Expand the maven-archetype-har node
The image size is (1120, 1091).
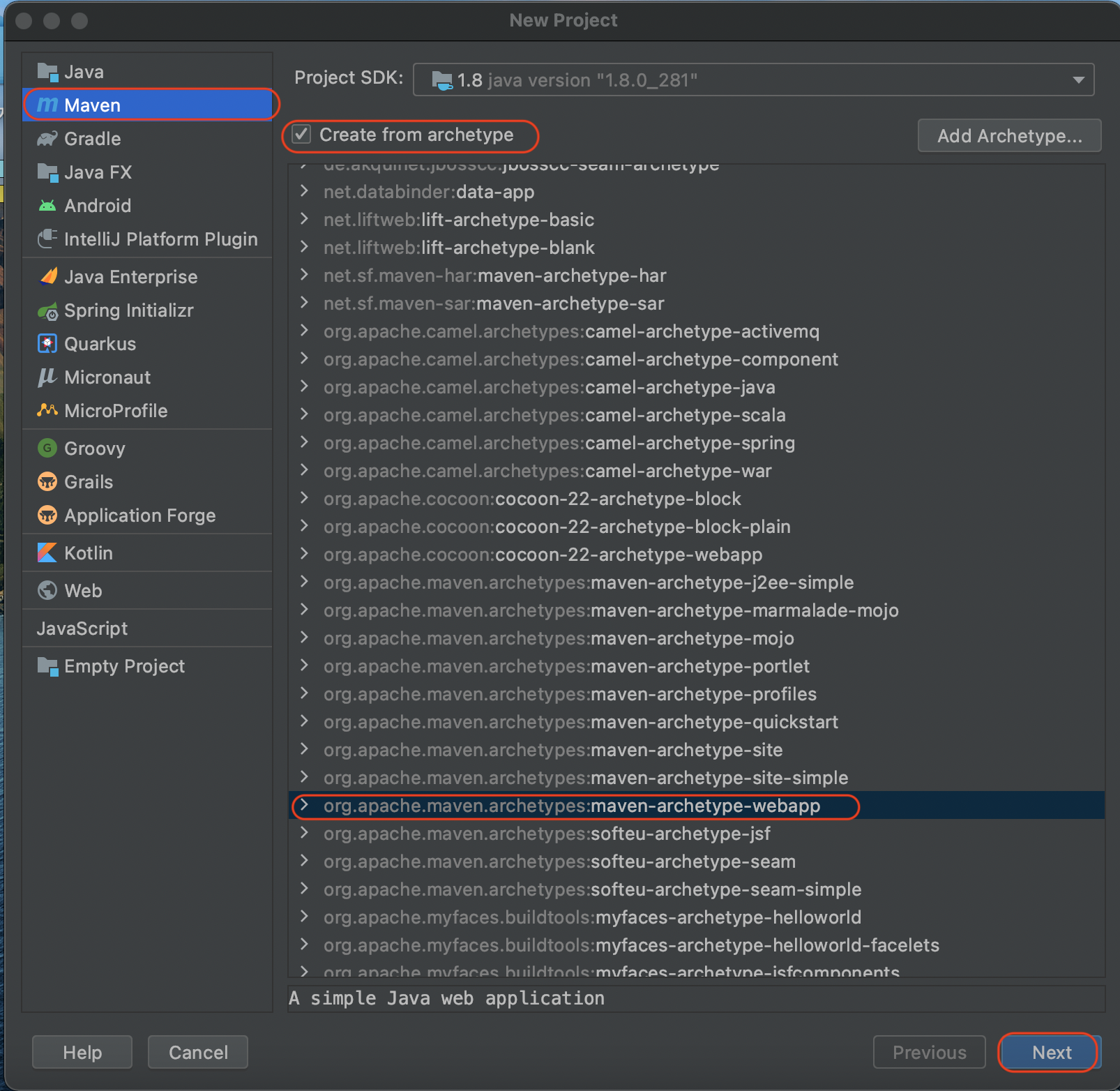(304, 274)
